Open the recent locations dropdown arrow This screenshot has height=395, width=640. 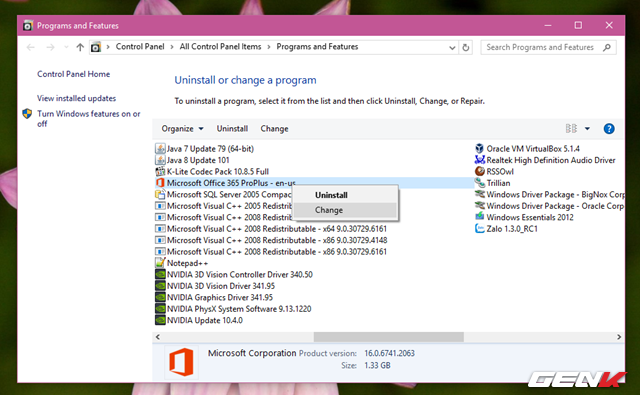click(66, 47)
